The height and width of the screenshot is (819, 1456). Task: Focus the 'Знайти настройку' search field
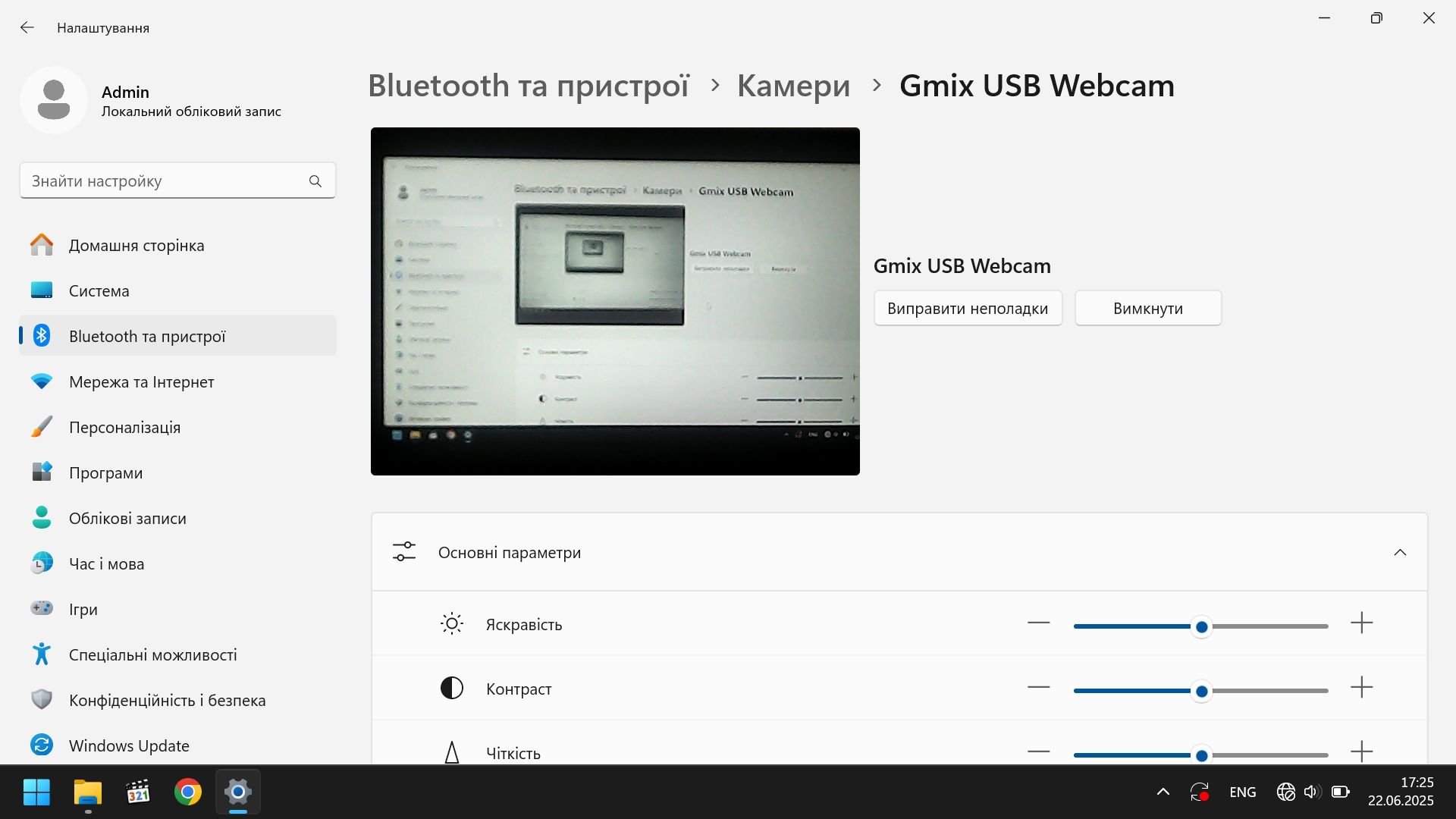pos(177,180)
